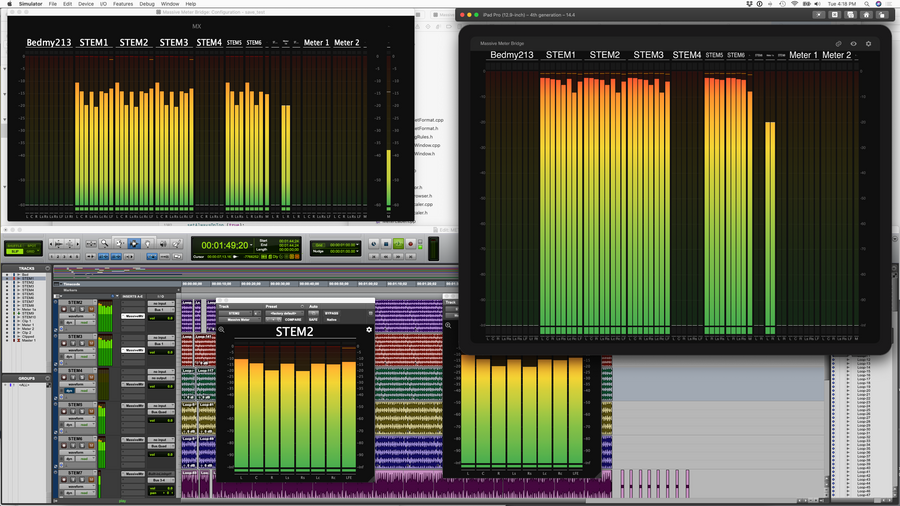Select the Pencil tool in Pro Tools
Screen dimensions: 900x506
coord(176,244)
